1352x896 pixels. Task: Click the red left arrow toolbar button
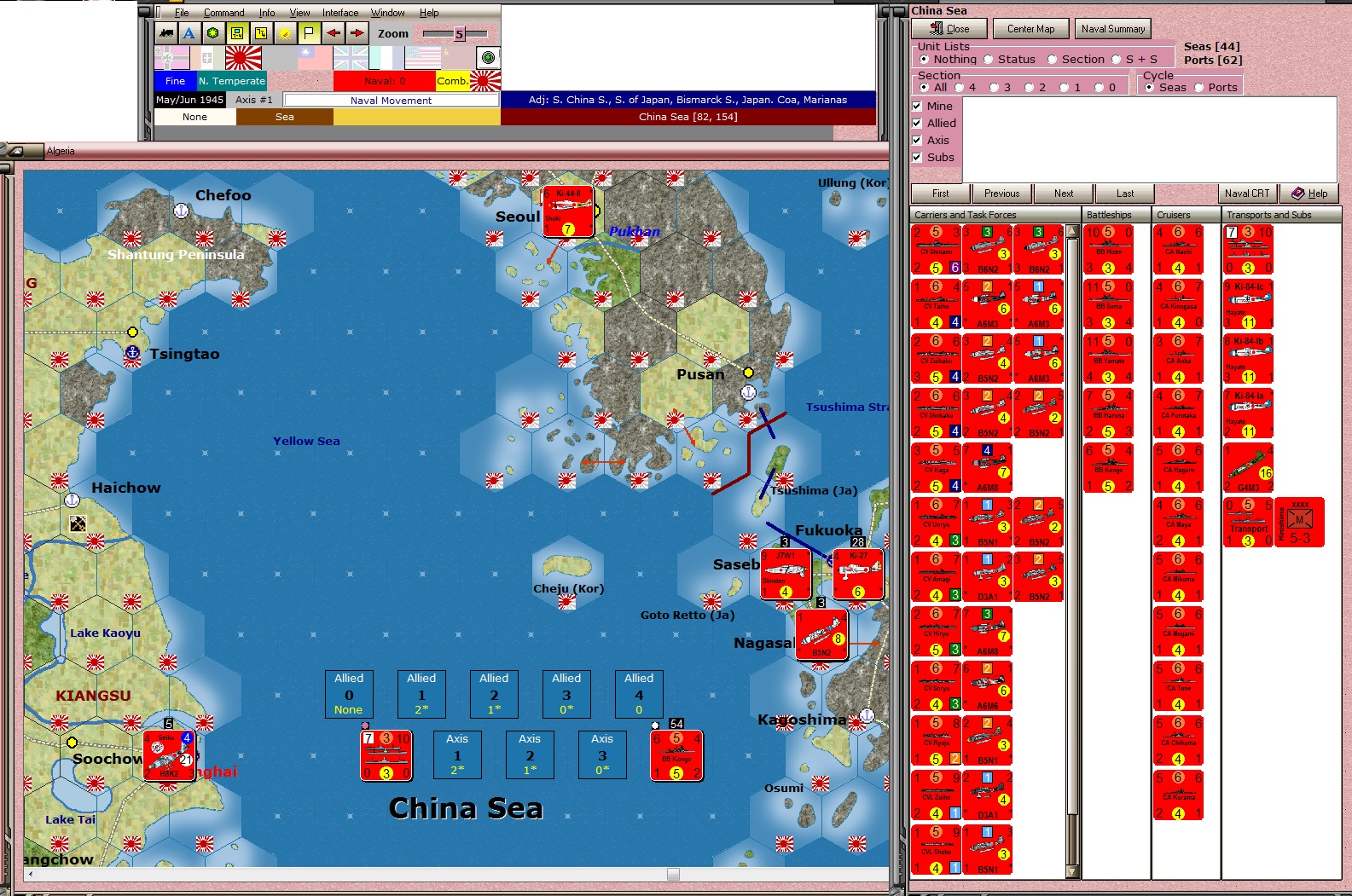[x=333, y=33]
